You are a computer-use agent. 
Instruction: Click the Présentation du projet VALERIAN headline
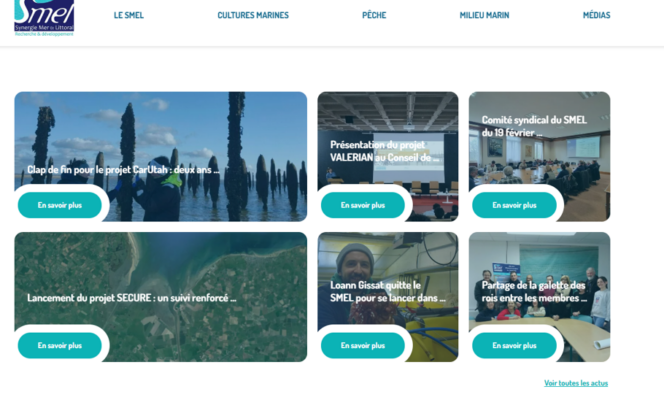click(385, 151)
